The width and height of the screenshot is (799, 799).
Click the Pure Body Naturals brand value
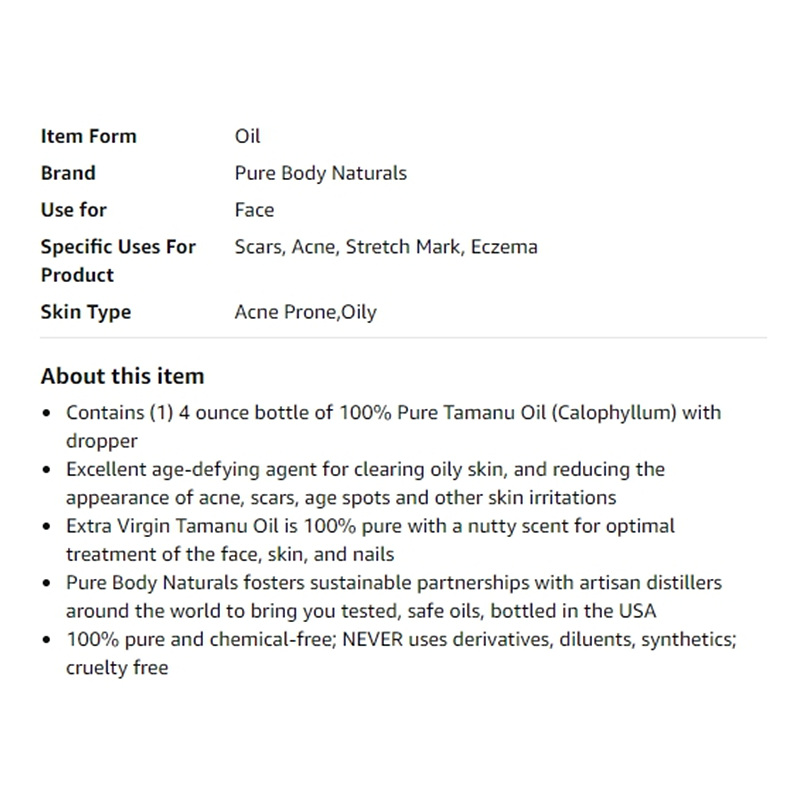[x=321, y=173]
